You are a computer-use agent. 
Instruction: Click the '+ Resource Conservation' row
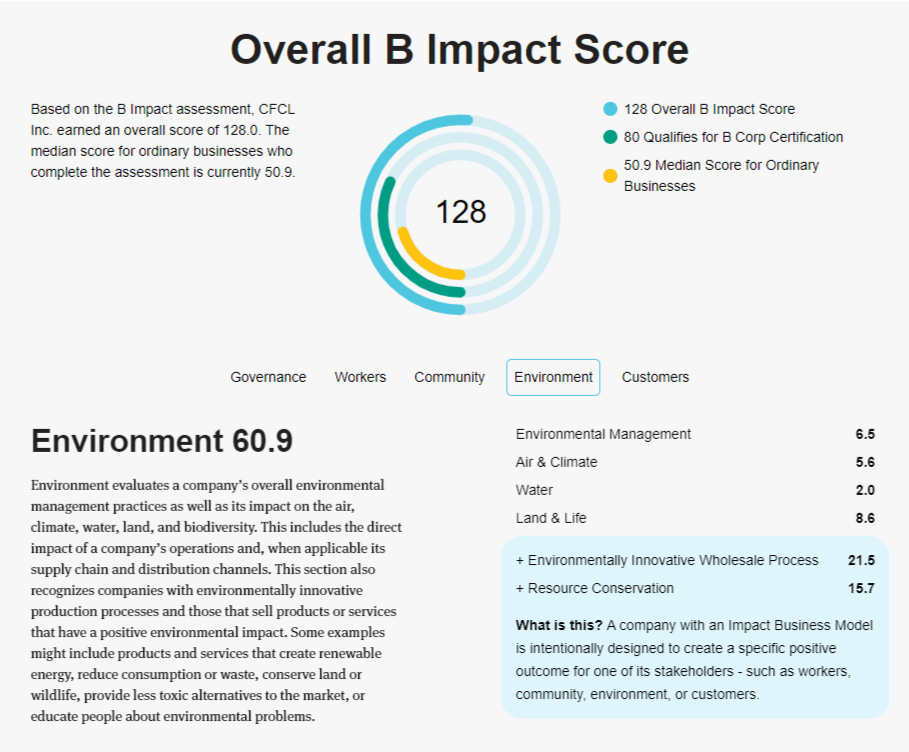tap(695, 588)
